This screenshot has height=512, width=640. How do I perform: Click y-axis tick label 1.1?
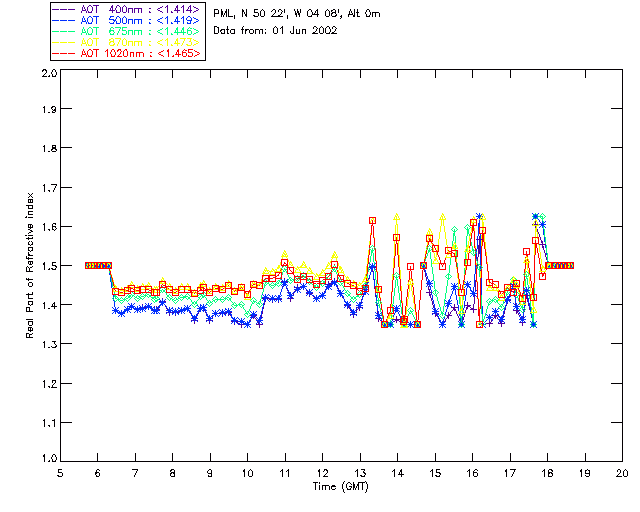49,423
